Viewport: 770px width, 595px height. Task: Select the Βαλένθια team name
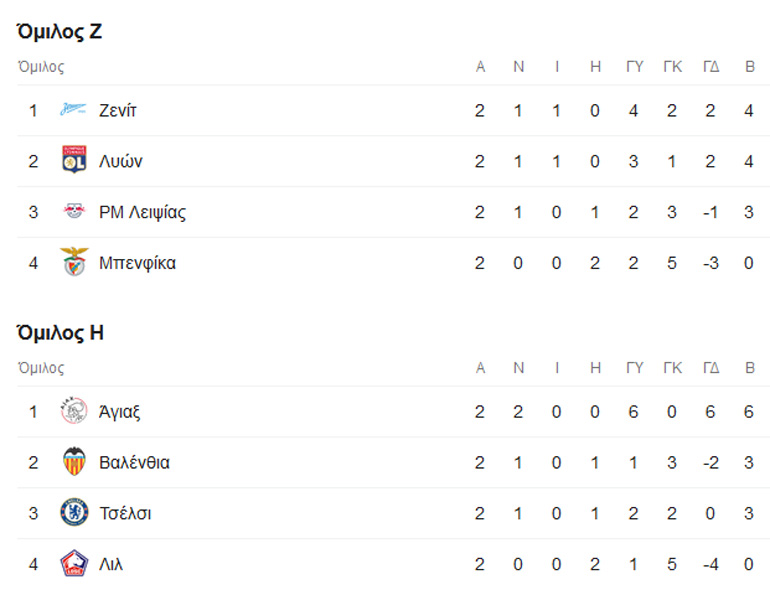point(134,462)
